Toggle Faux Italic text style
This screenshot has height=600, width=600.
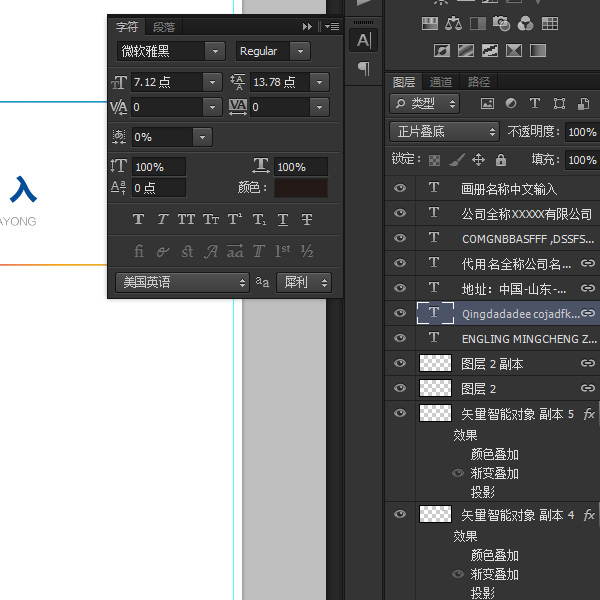163,219
